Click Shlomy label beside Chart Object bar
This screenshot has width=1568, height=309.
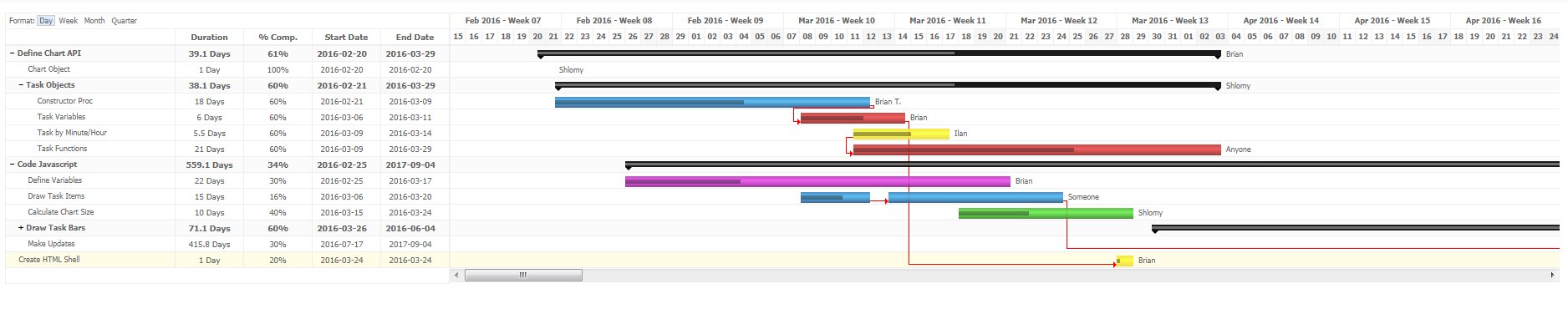pos(571,70)
